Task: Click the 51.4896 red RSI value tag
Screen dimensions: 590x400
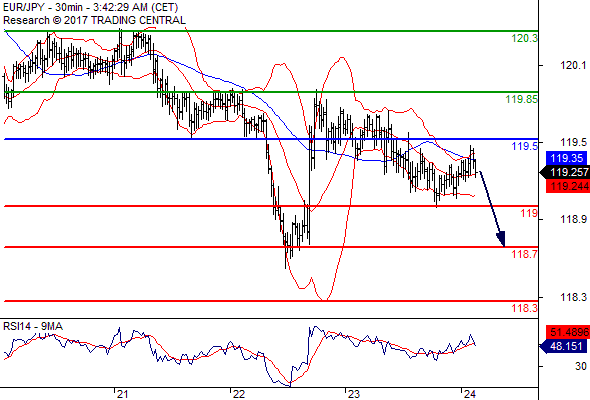Action: (x=568, y=332)
